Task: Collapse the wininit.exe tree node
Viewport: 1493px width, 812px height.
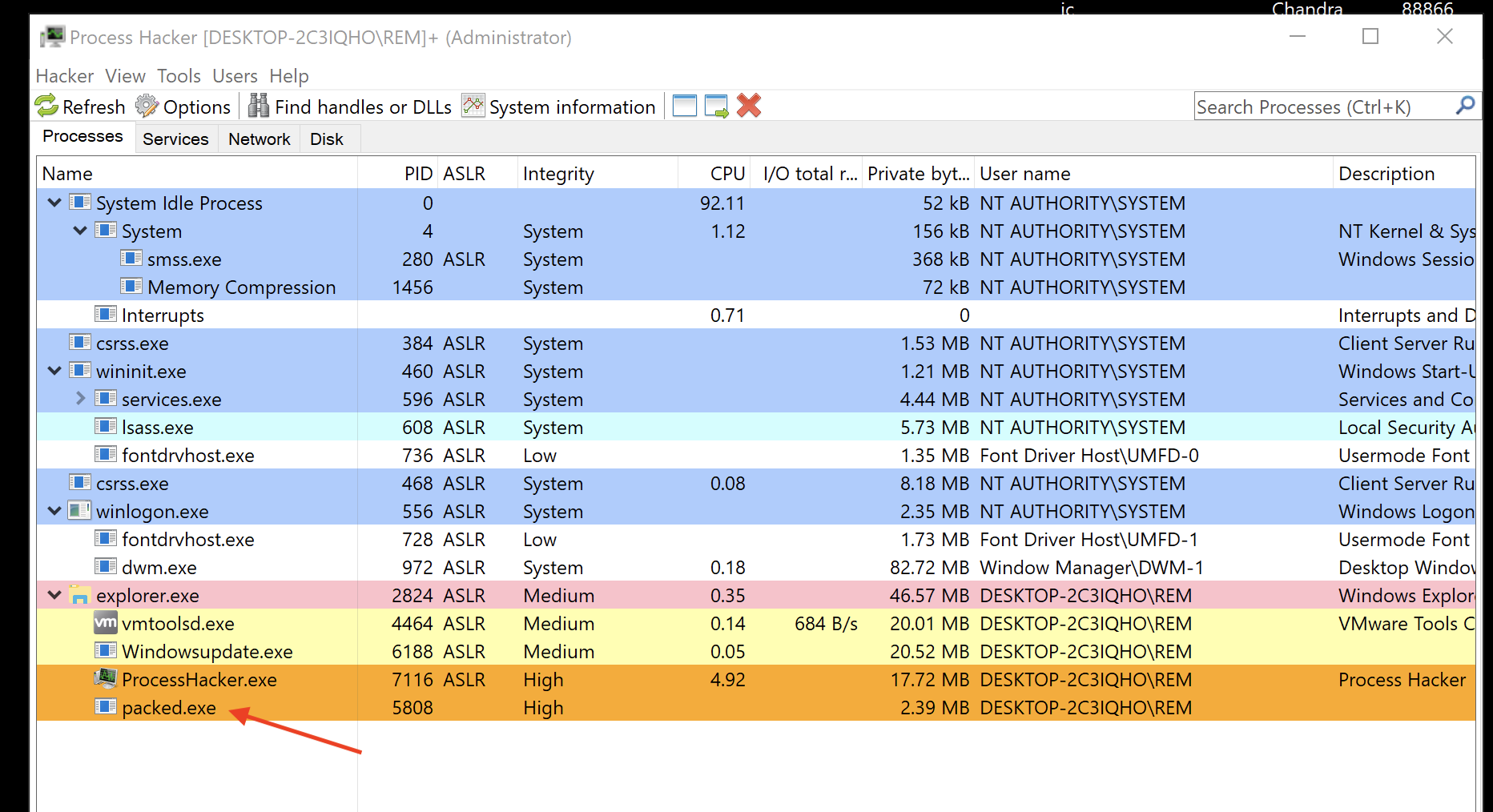Action: point(54,371)
